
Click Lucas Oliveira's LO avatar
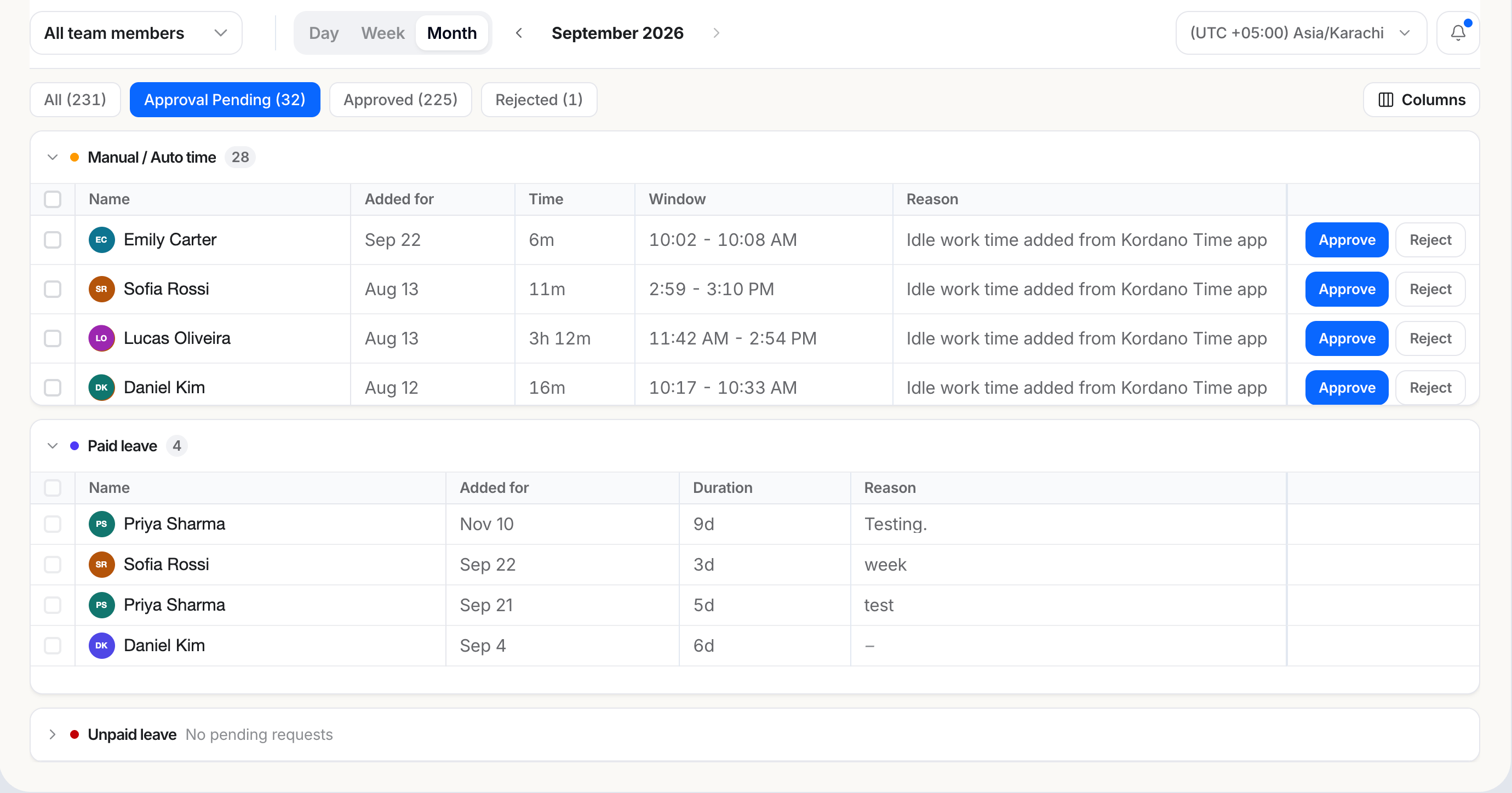click(101, 338)
